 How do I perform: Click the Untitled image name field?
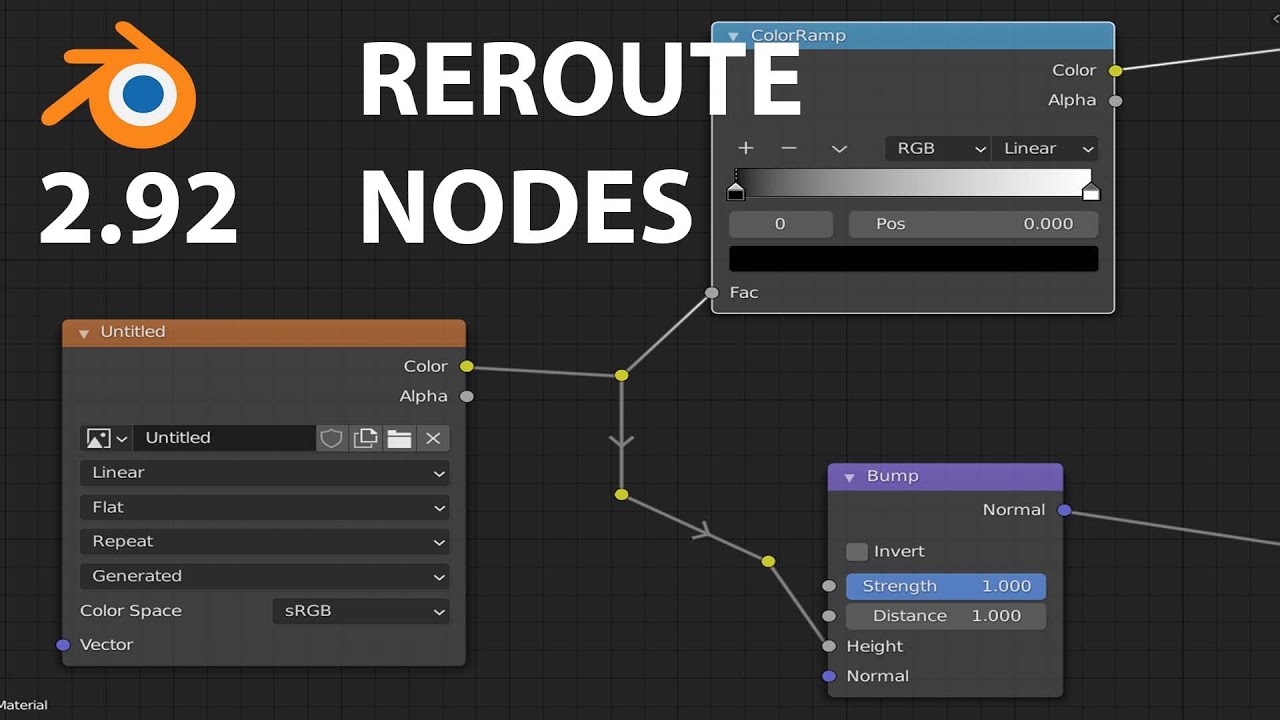pyautogui.click(x=225, y=438)
